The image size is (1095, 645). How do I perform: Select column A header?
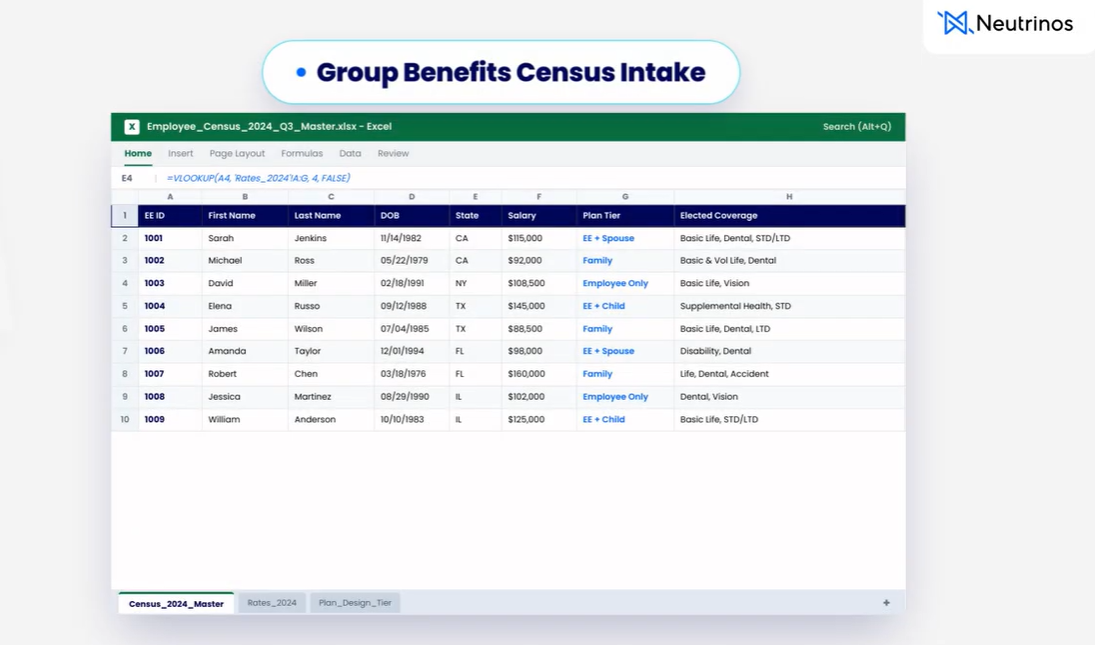170,197
